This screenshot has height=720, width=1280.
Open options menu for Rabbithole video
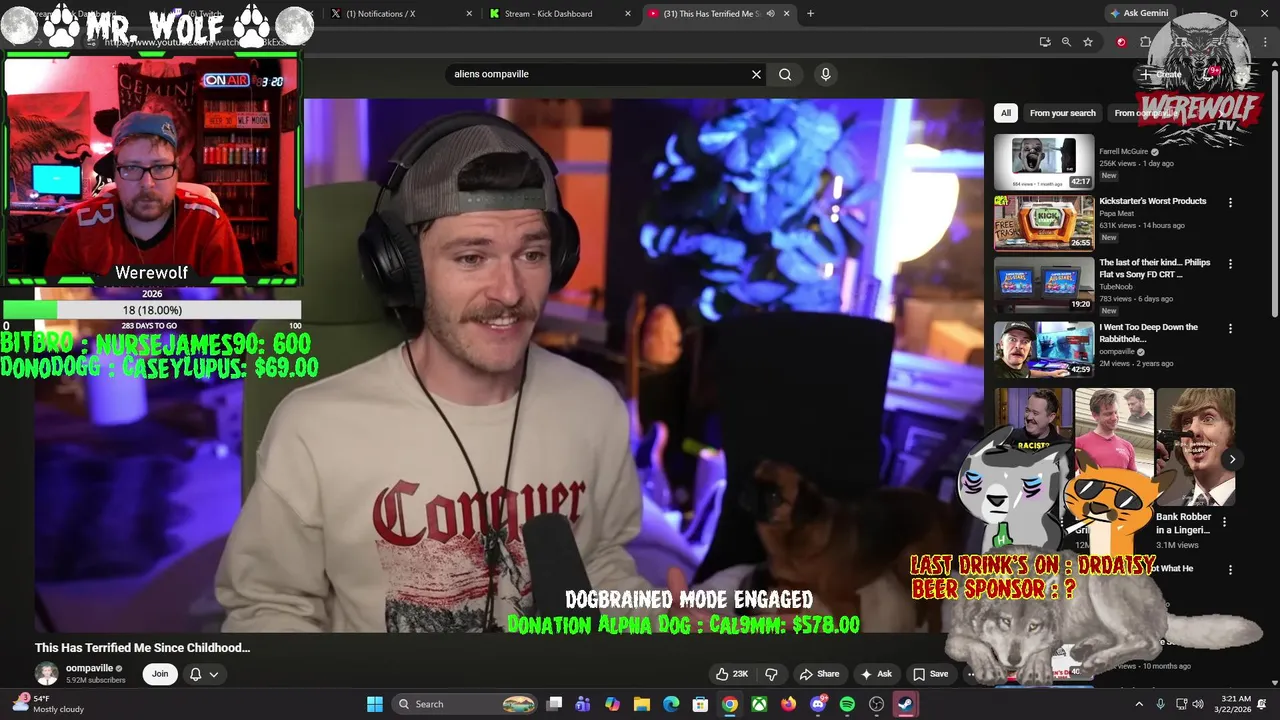click(x=1230, y=328)
